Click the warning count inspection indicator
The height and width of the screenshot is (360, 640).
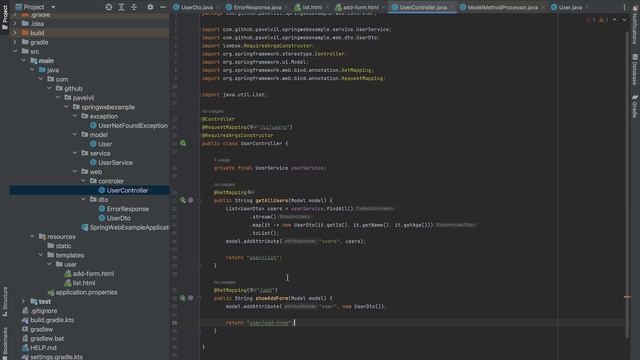click(604, 20)
